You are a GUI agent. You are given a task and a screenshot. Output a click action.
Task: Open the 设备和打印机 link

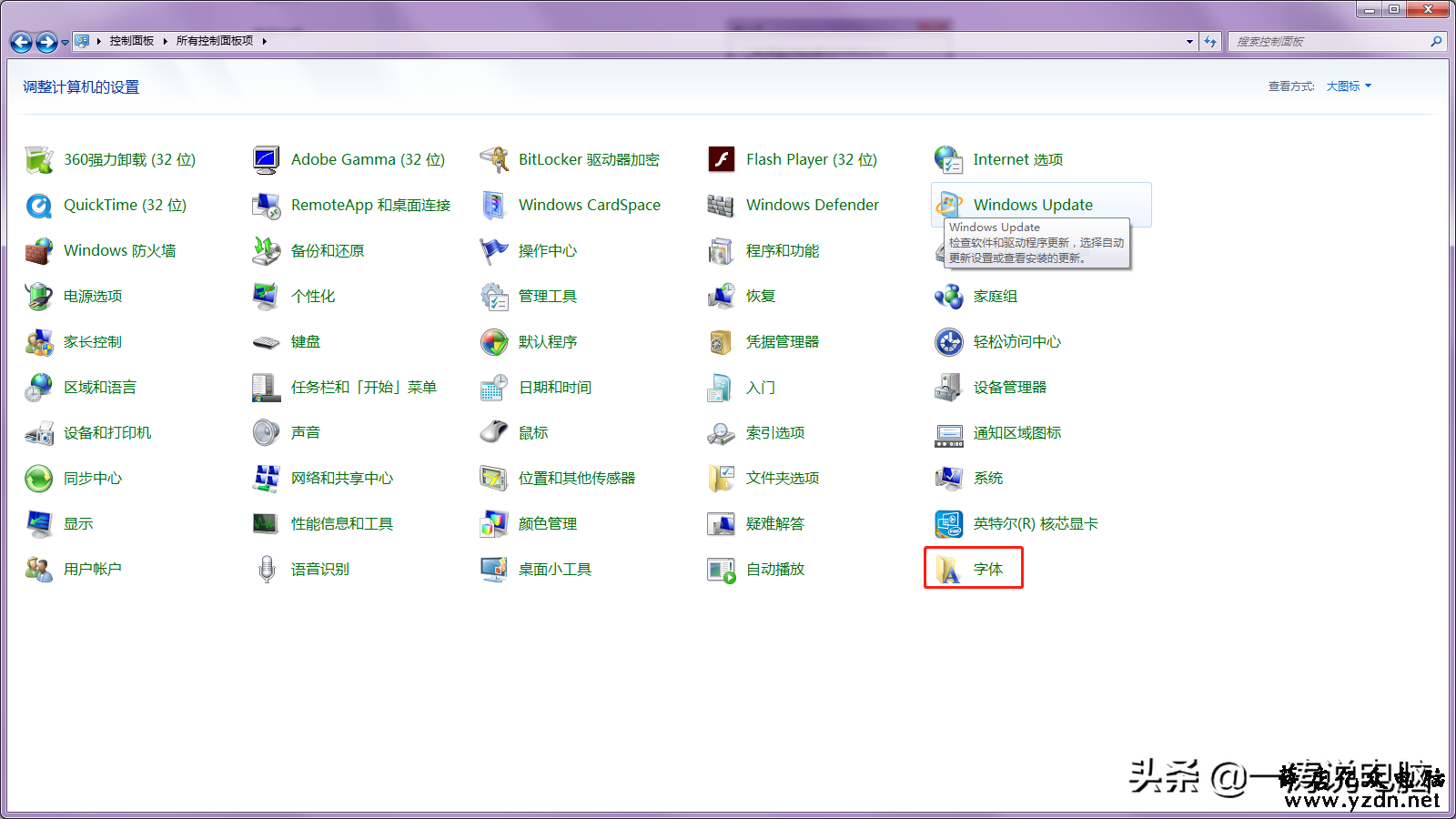coord(107,432)
